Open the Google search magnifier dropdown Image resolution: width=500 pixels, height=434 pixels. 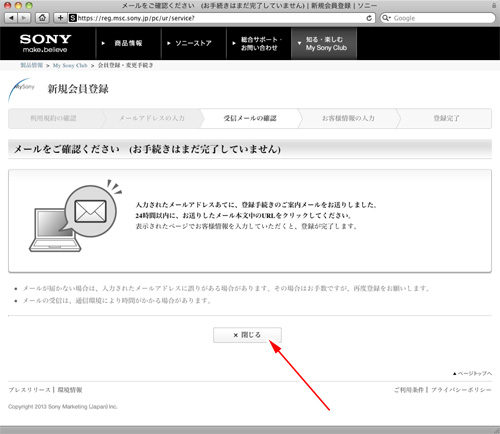coord(387,18)
